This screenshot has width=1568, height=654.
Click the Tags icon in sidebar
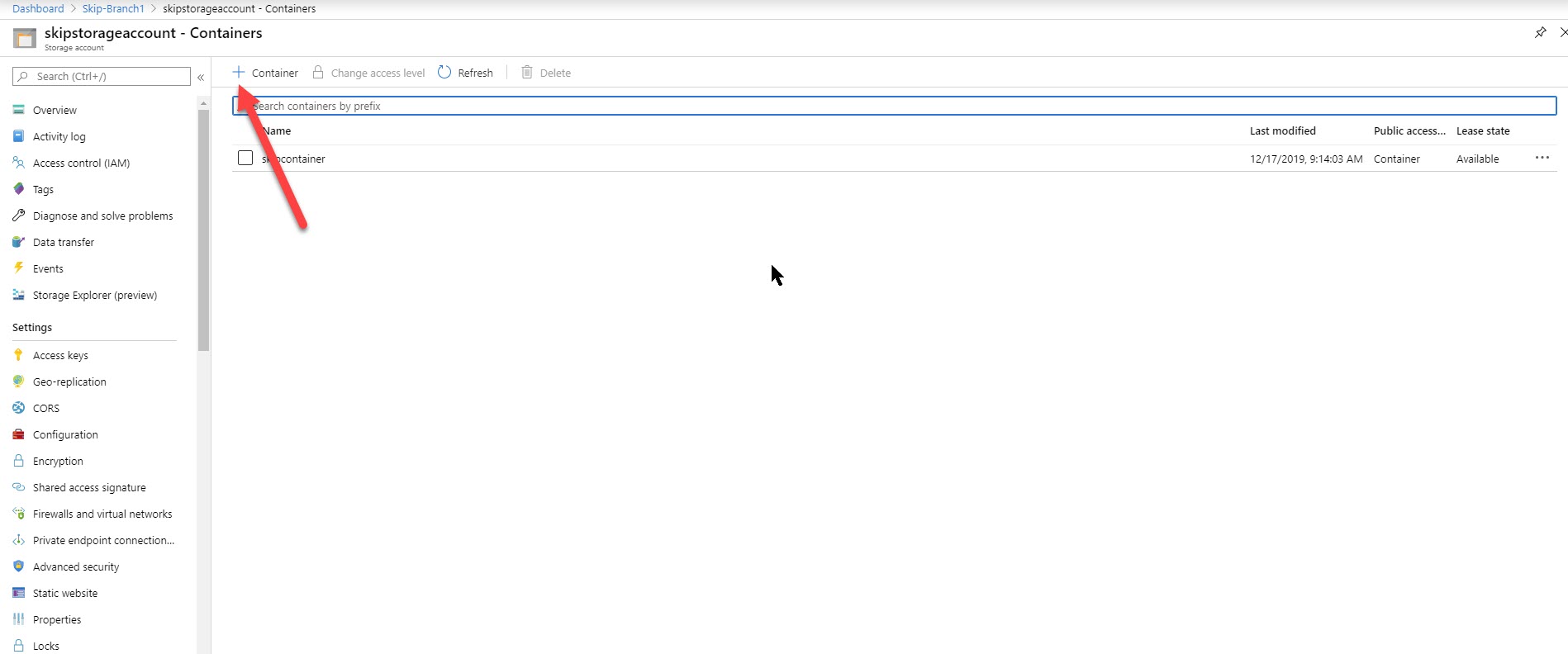18,189
